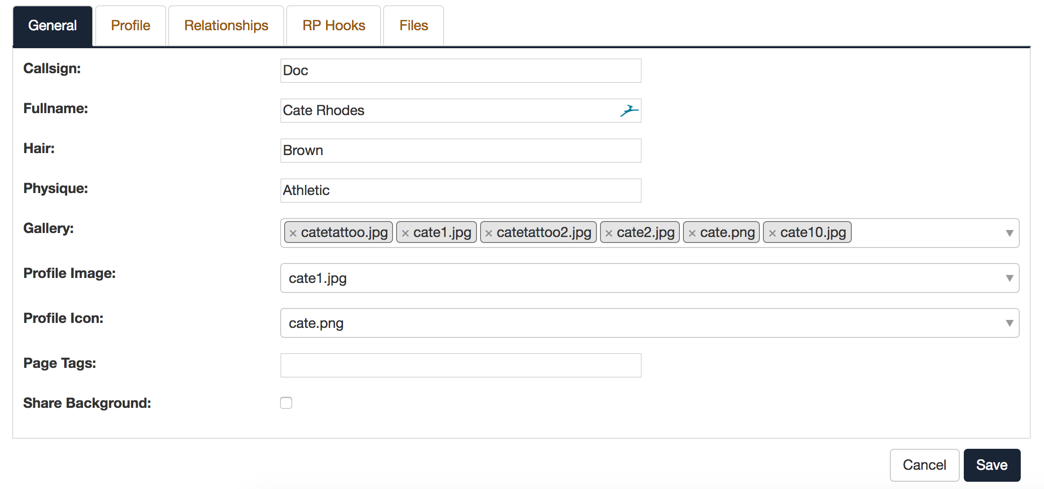This screenshot has width=1044, height=489.
Task: Go to the RP Hooks tab
Action: click(x=334, y=26)
